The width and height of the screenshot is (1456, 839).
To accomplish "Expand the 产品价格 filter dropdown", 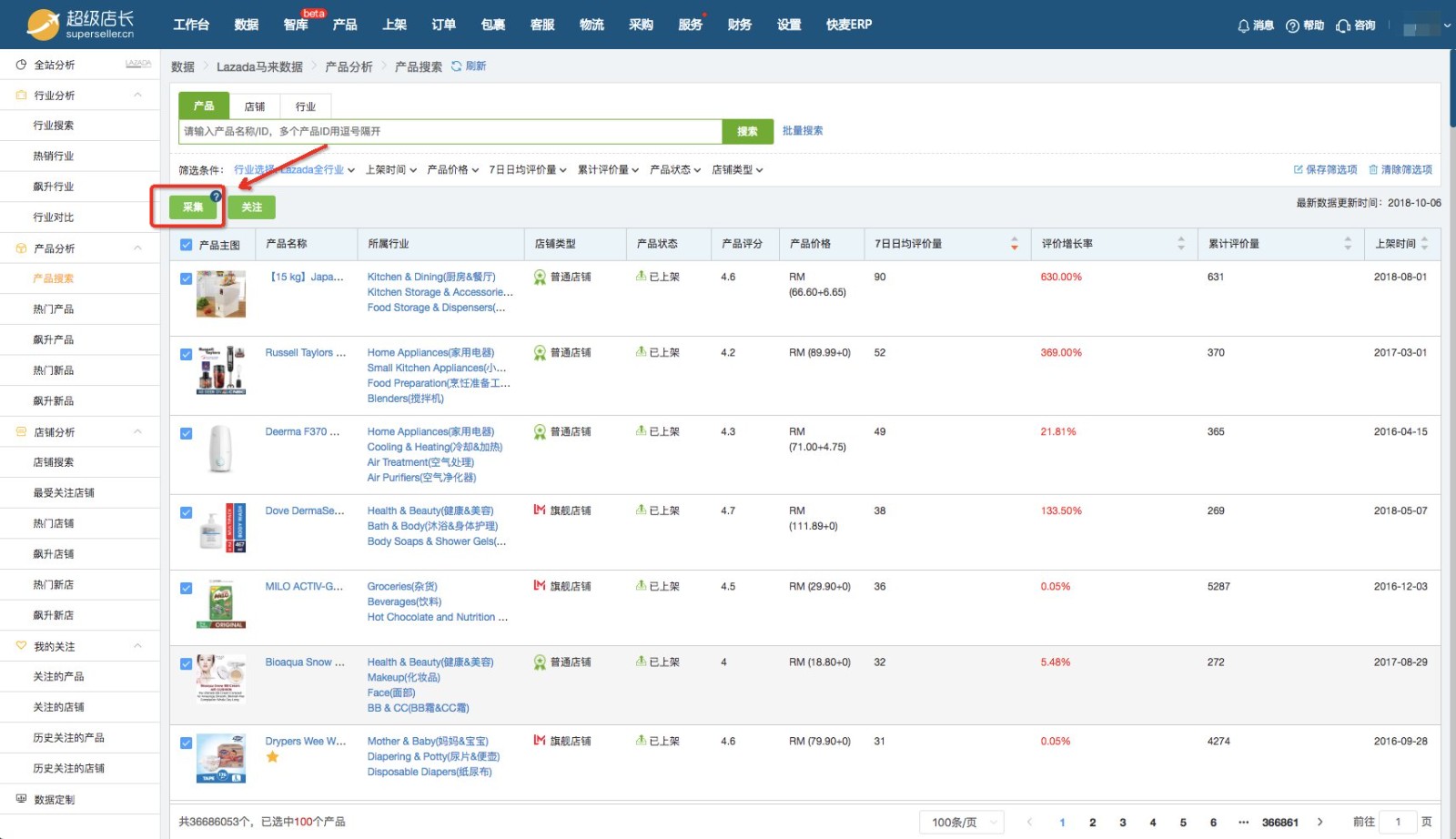I will coord(452,170).
